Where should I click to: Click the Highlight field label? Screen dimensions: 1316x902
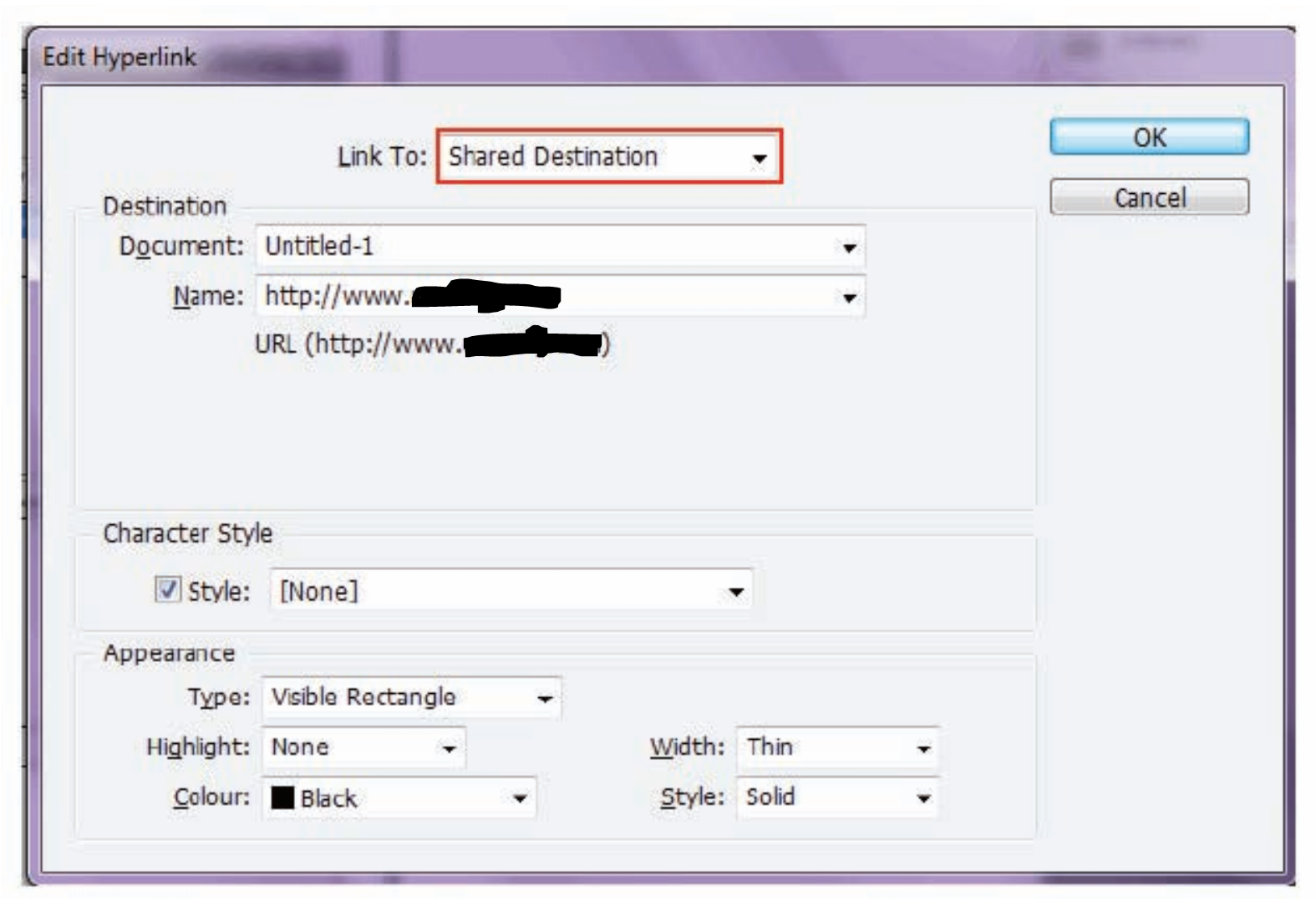[x=198, y=747]
